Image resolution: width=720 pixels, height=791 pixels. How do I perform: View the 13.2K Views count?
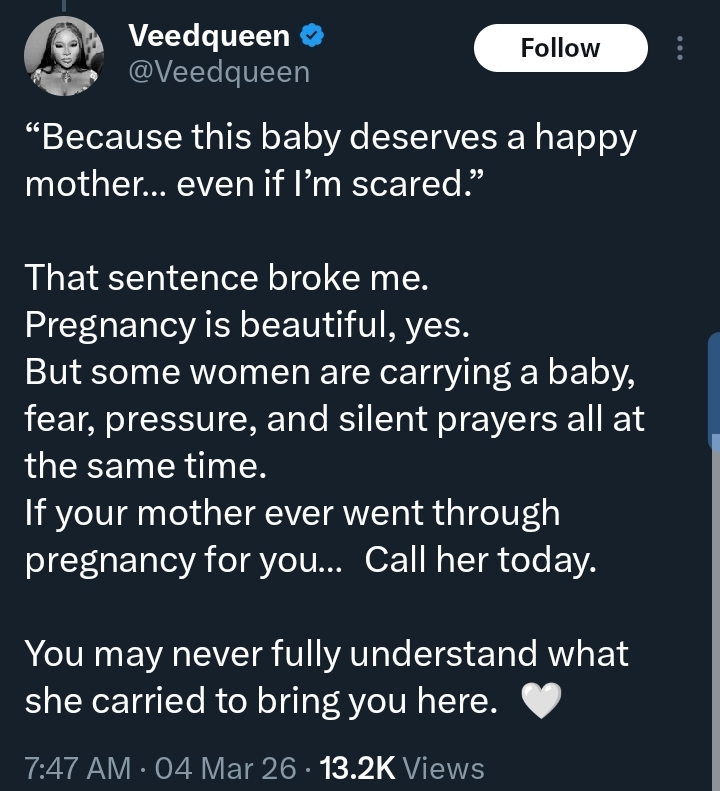(x=405, y=768)
